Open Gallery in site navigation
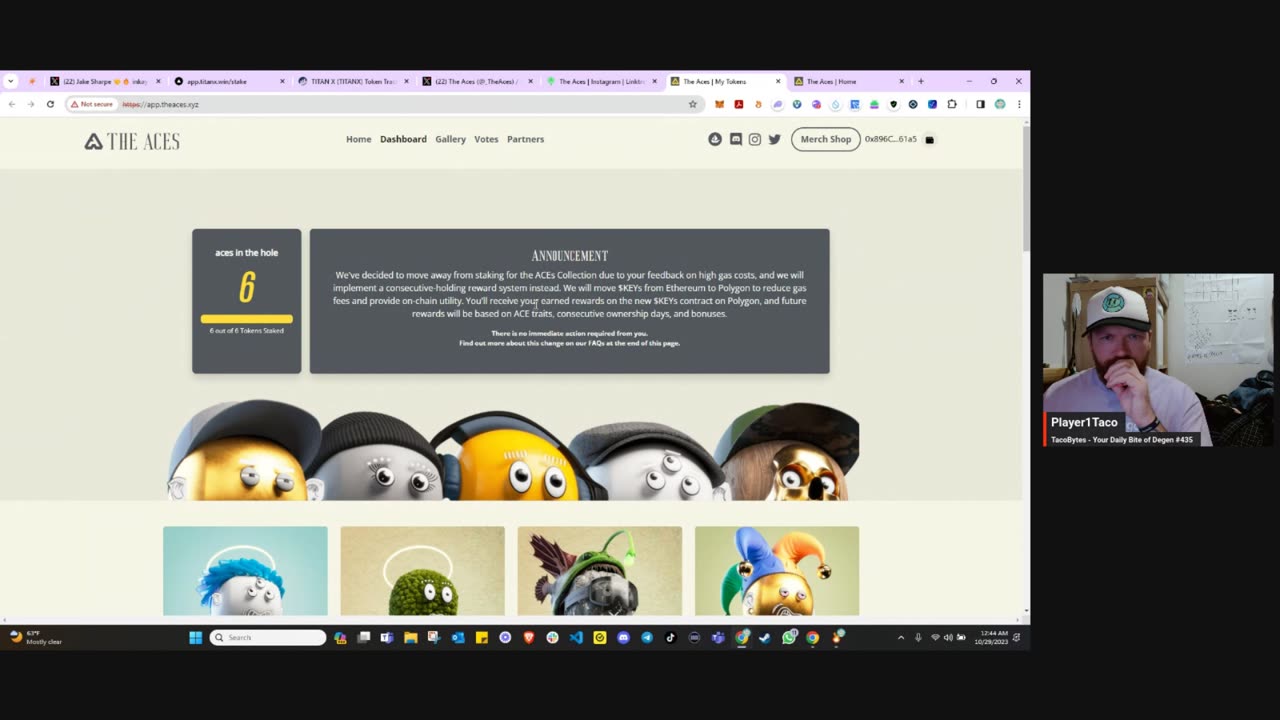The image size is (1280, 720). [x=450, y=139]
